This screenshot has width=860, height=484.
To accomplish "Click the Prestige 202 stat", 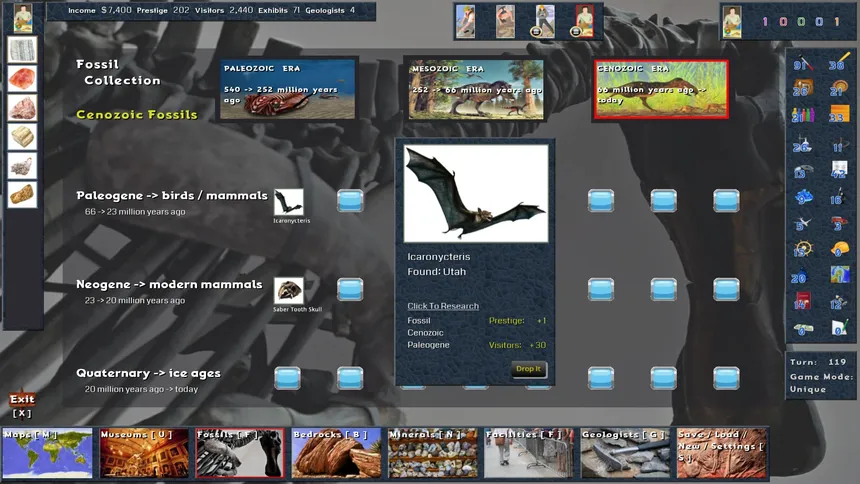I will click(x=163, y=10).
